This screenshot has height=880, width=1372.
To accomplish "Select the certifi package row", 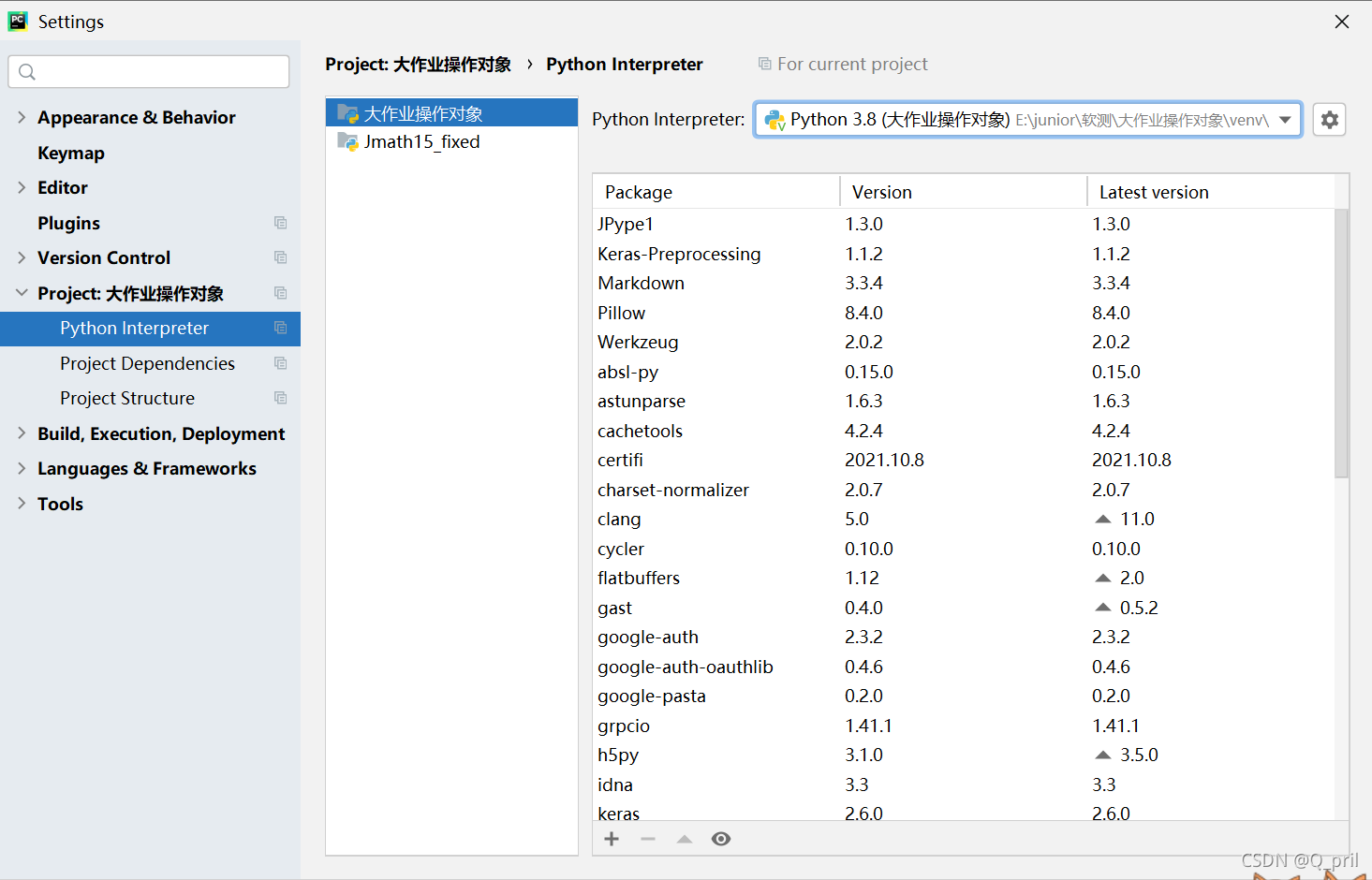I will (964, 460).
